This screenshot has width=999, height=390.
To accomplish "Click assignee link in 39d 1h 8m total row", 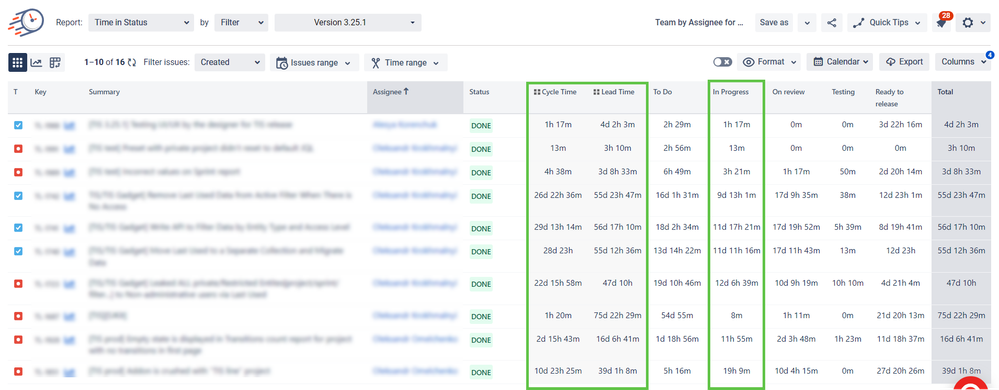I will click(x=415, y=370).
